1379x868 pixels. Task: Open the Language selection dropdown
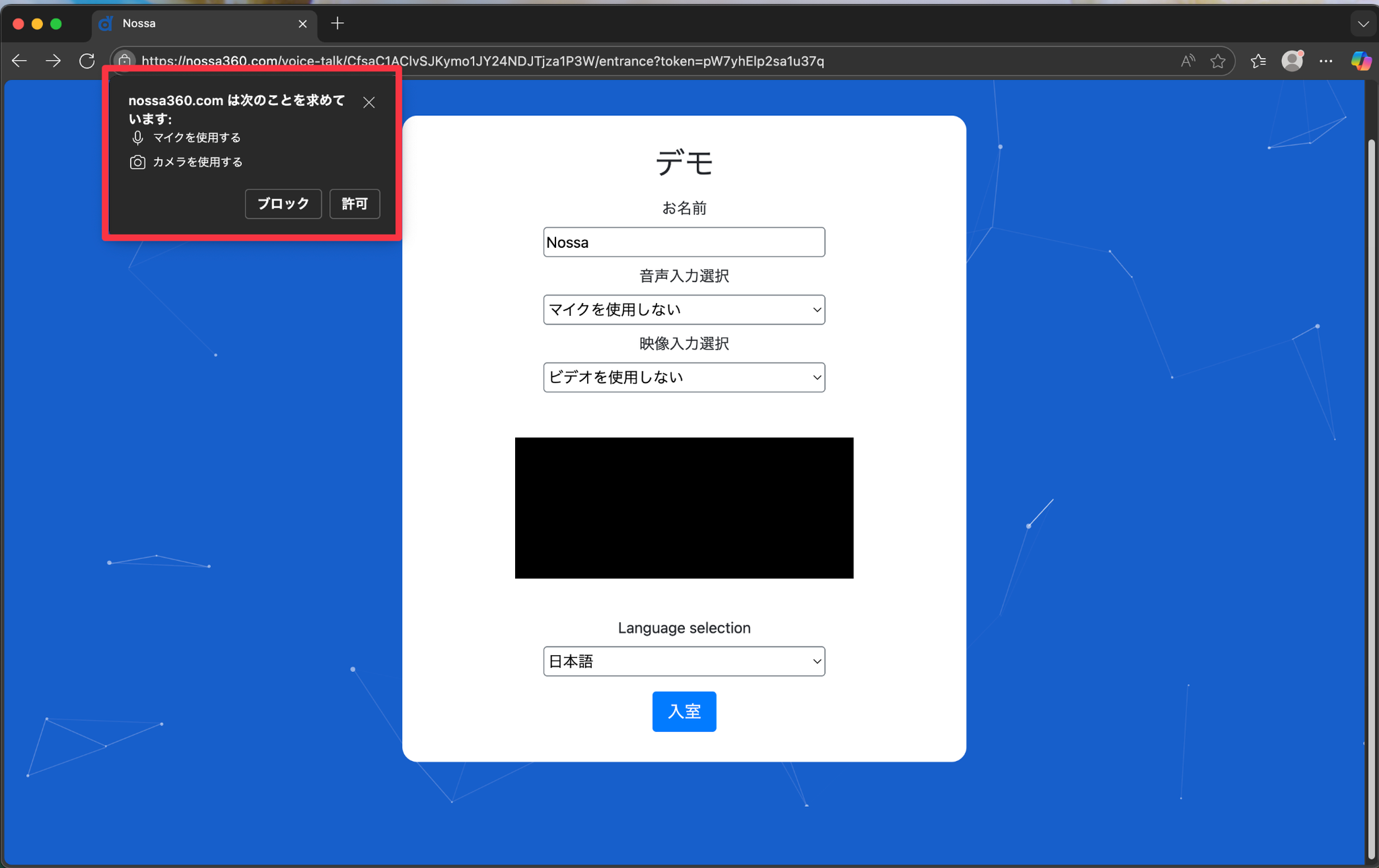click(x=683, y=661)
